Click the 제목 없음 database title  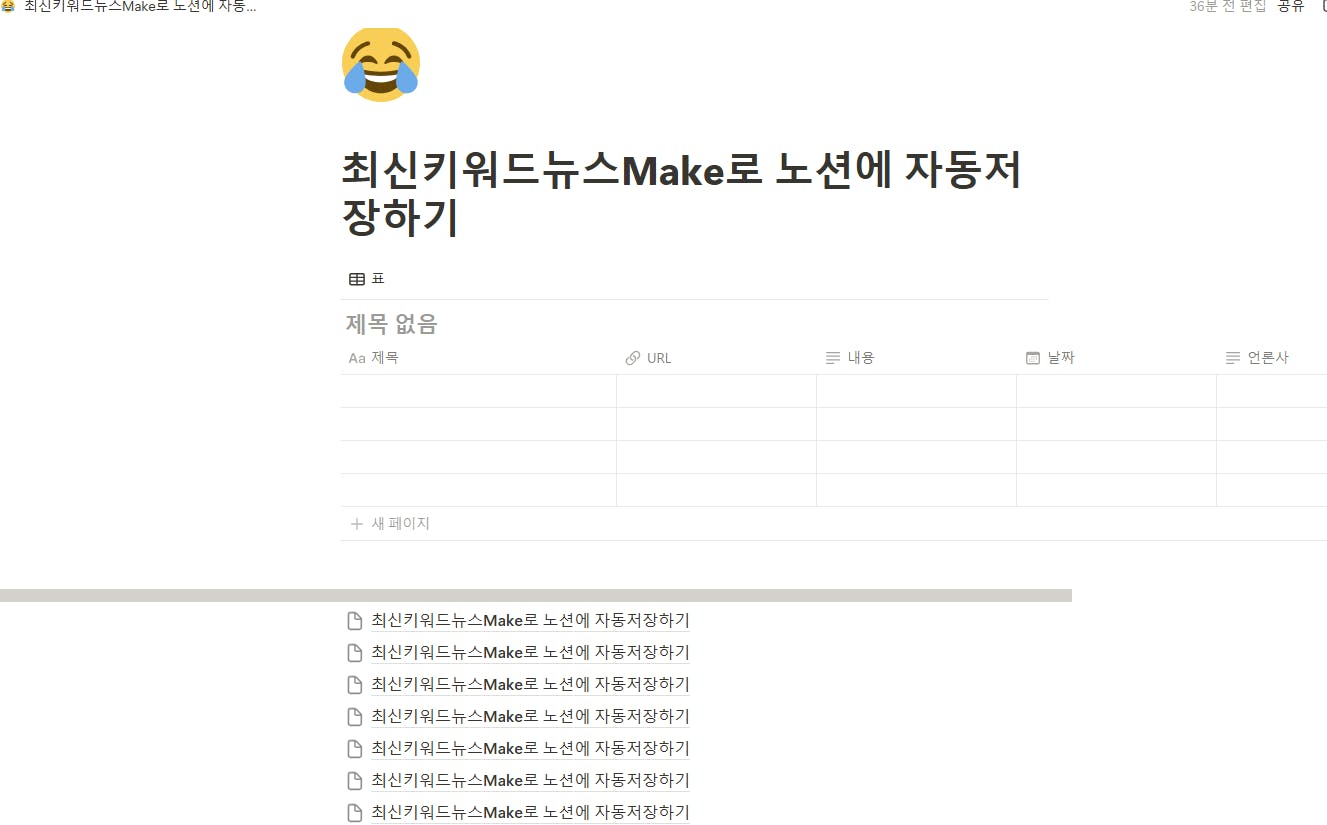[x=392, y=324]
